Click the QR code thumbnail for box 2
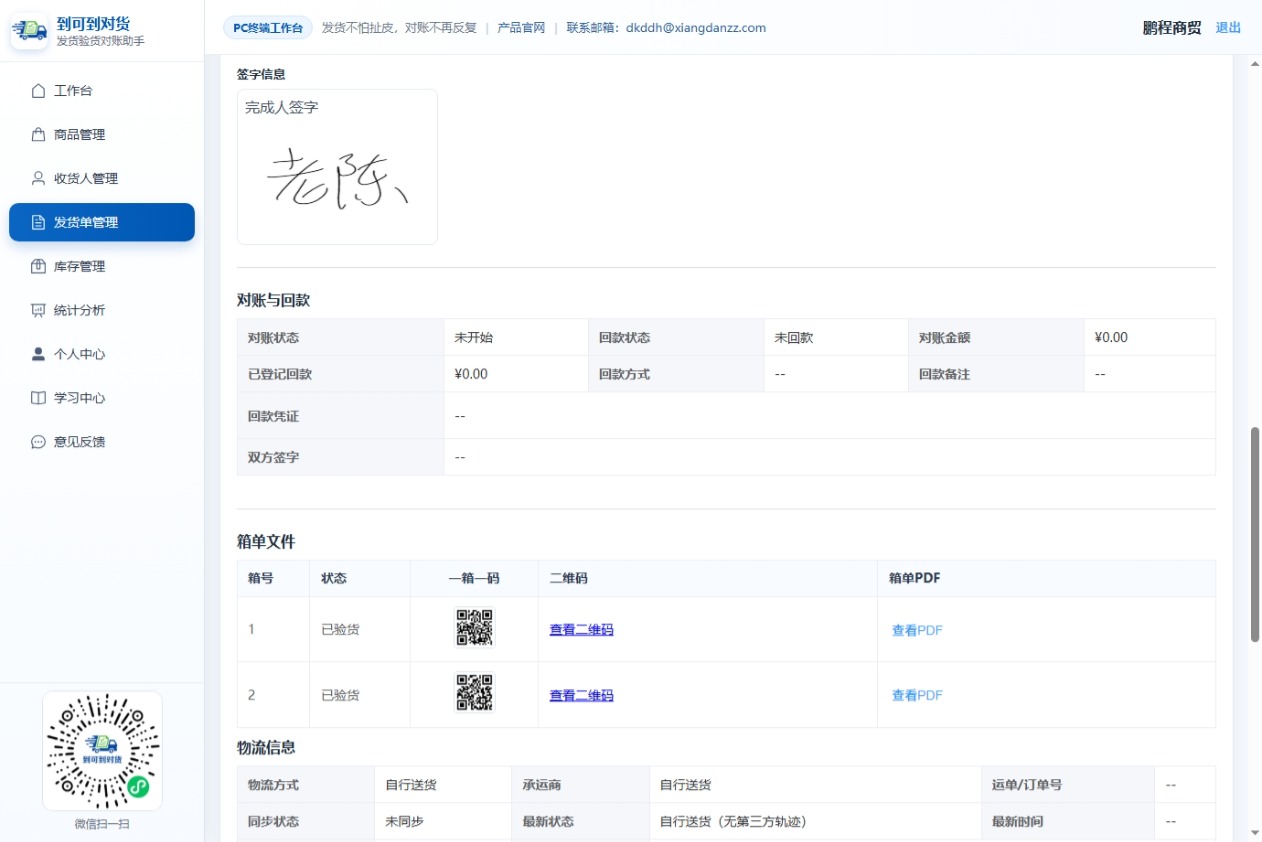Image resolution: width=1262 pixels, height=842 pixels. click(x=474, y=693)
